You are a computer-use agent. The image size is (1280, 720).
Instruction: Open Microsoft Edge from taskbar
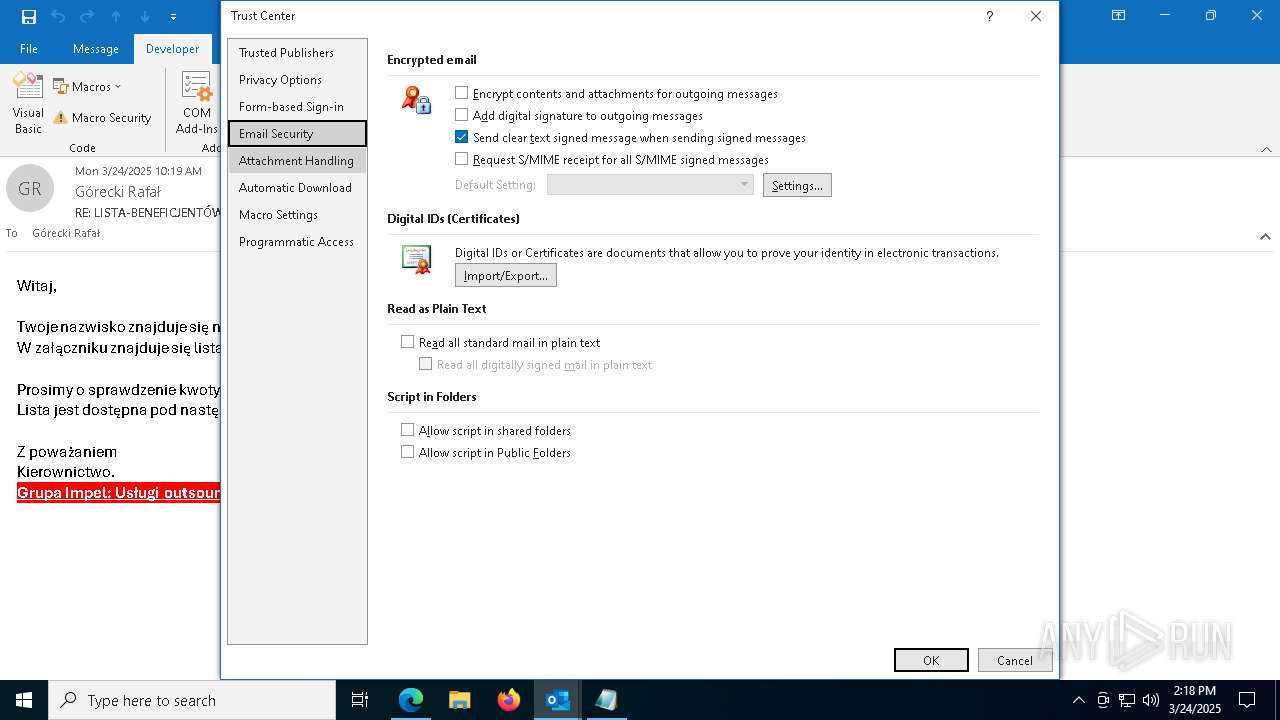click(x=411, y=700)
